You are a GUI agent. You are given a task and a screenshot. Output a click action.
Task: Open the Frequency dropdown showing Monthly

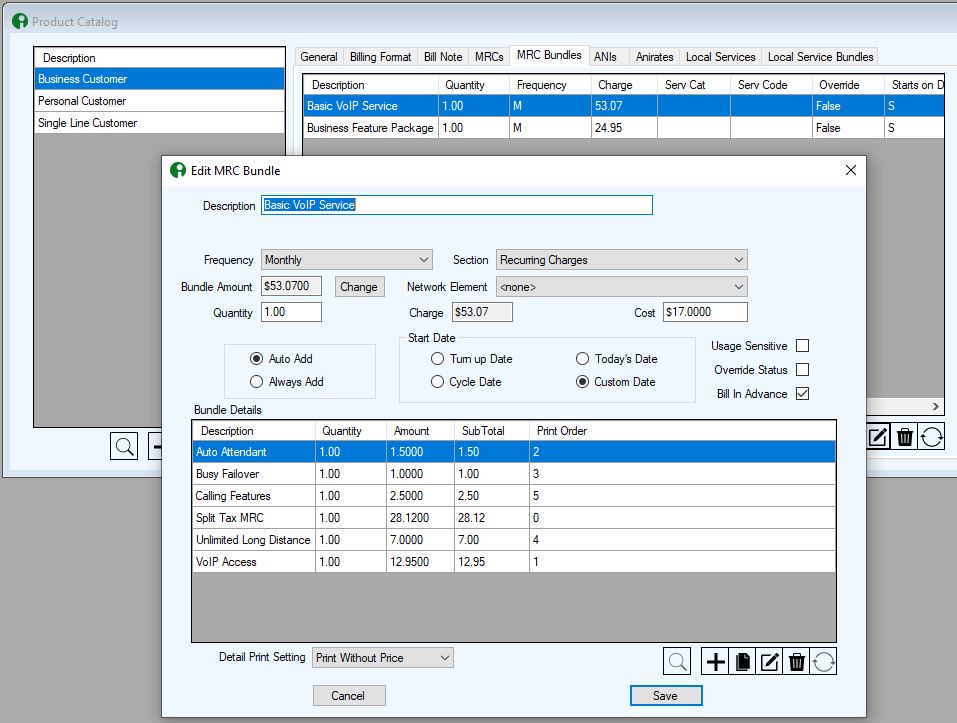click(x=347, y=260)
